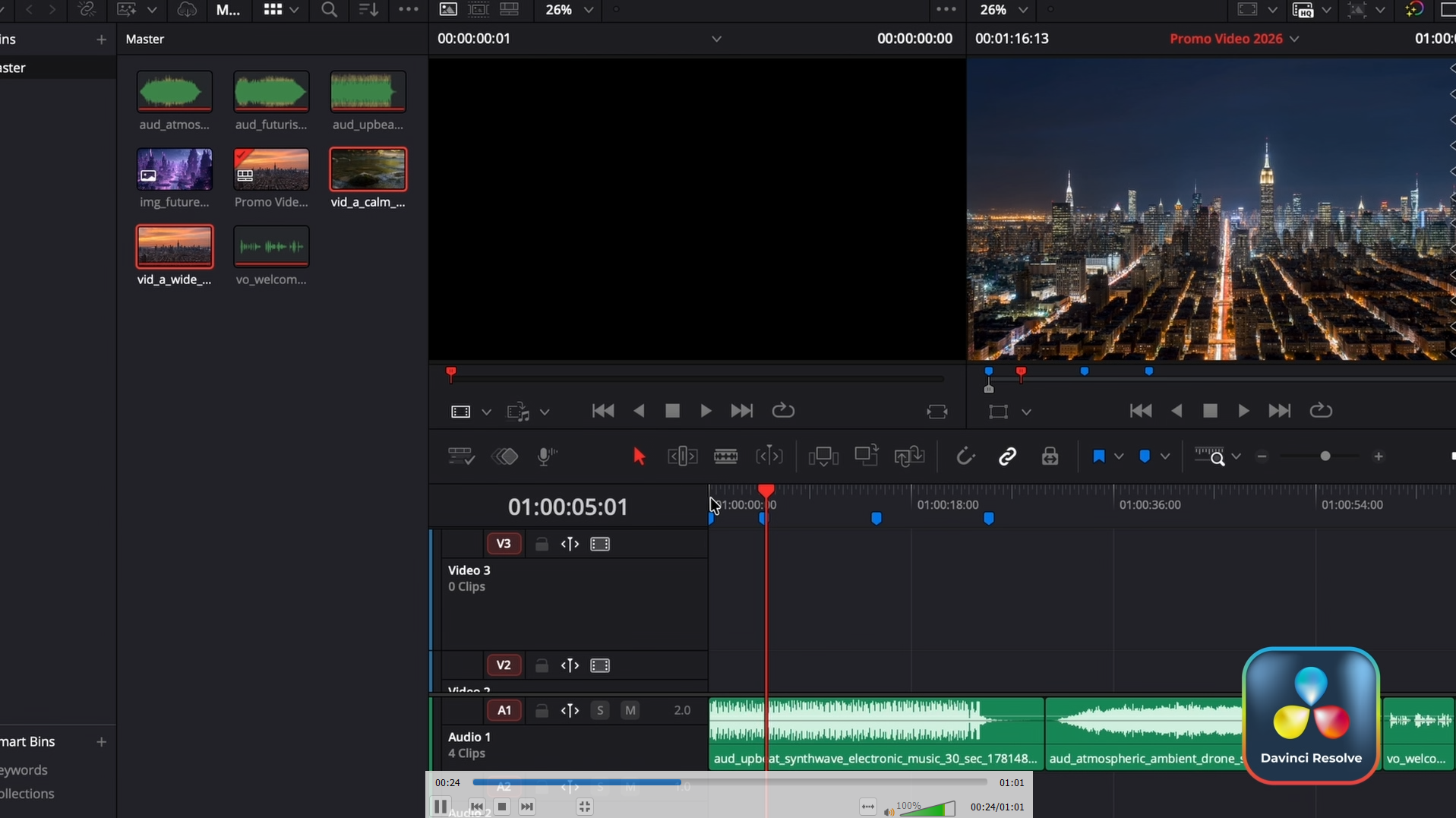Click the Import Media icon
Image resolution: width=1456 pixels, height=818 pixels.
[x=127, y=10]
